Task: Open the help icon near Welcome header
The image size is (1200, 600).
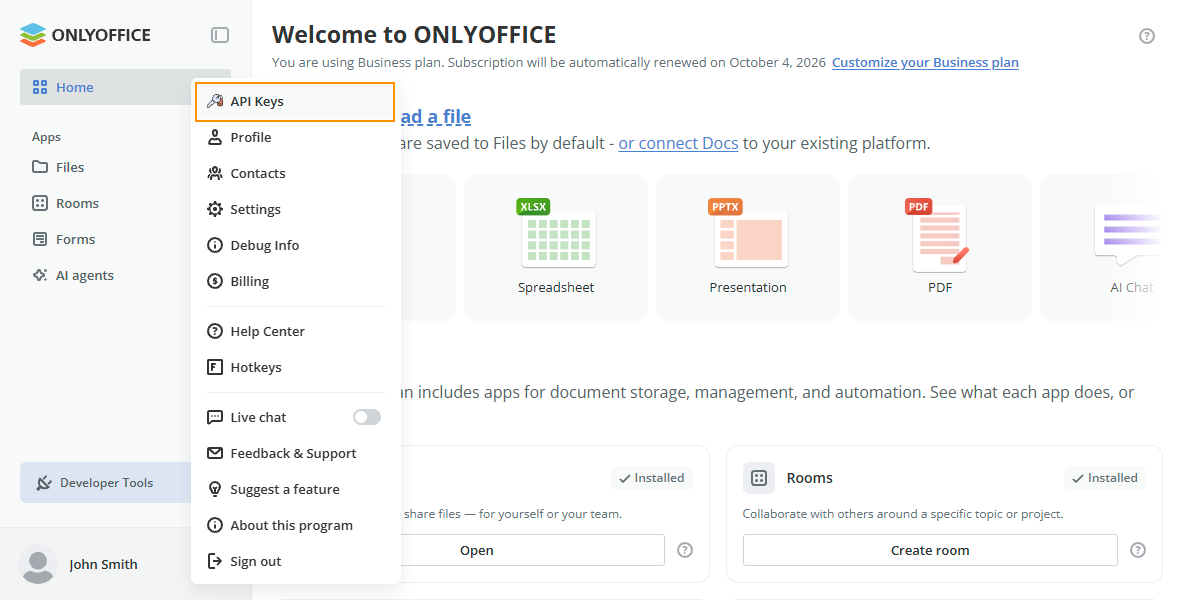Action: pos(1147,36)
